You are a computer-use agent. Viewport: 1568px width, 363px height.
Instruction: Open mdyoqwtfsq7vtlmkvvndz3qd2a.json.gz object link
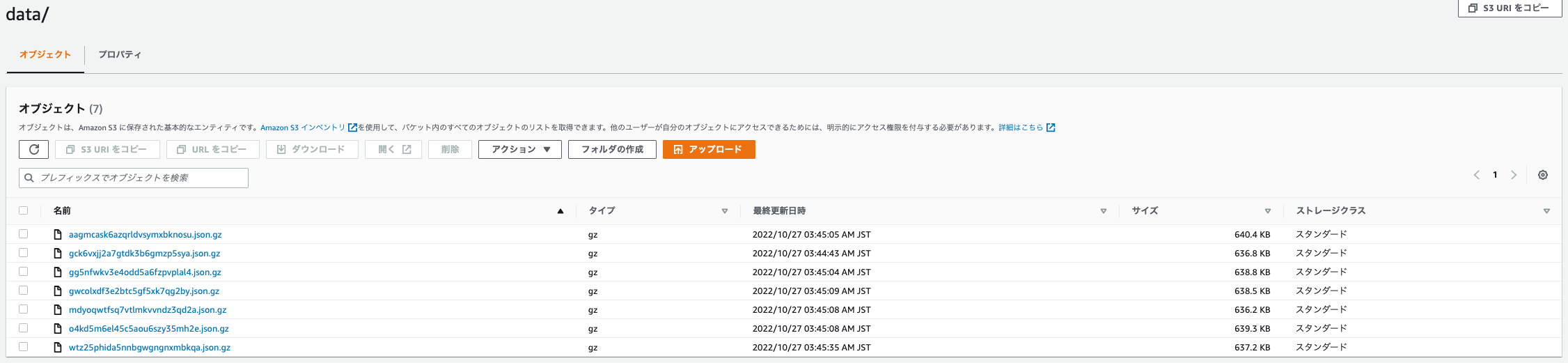[147, 310]
